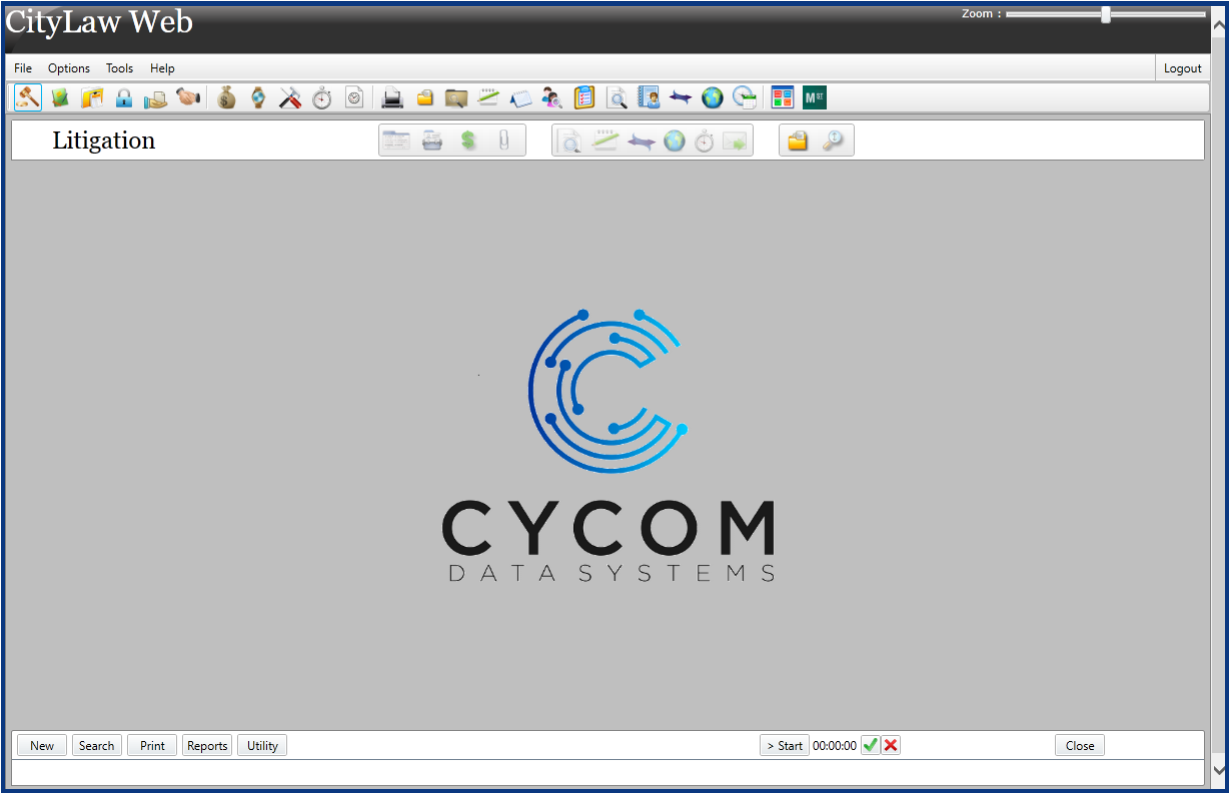The image size is (1230, 794).
Task: Click the dollar sign fees icon
Action: pos(466,140)
